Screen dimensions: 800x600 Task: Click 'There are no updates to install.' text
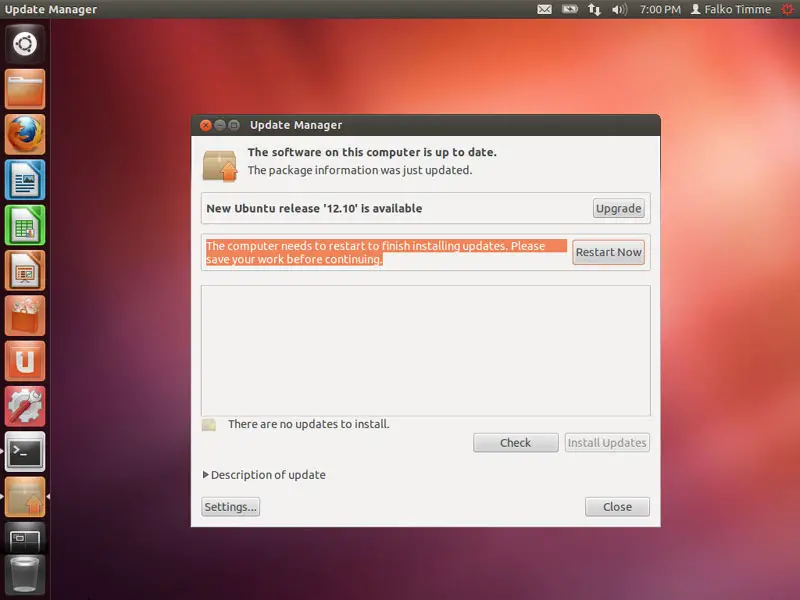pyautogui.click(x=309, y=424)
